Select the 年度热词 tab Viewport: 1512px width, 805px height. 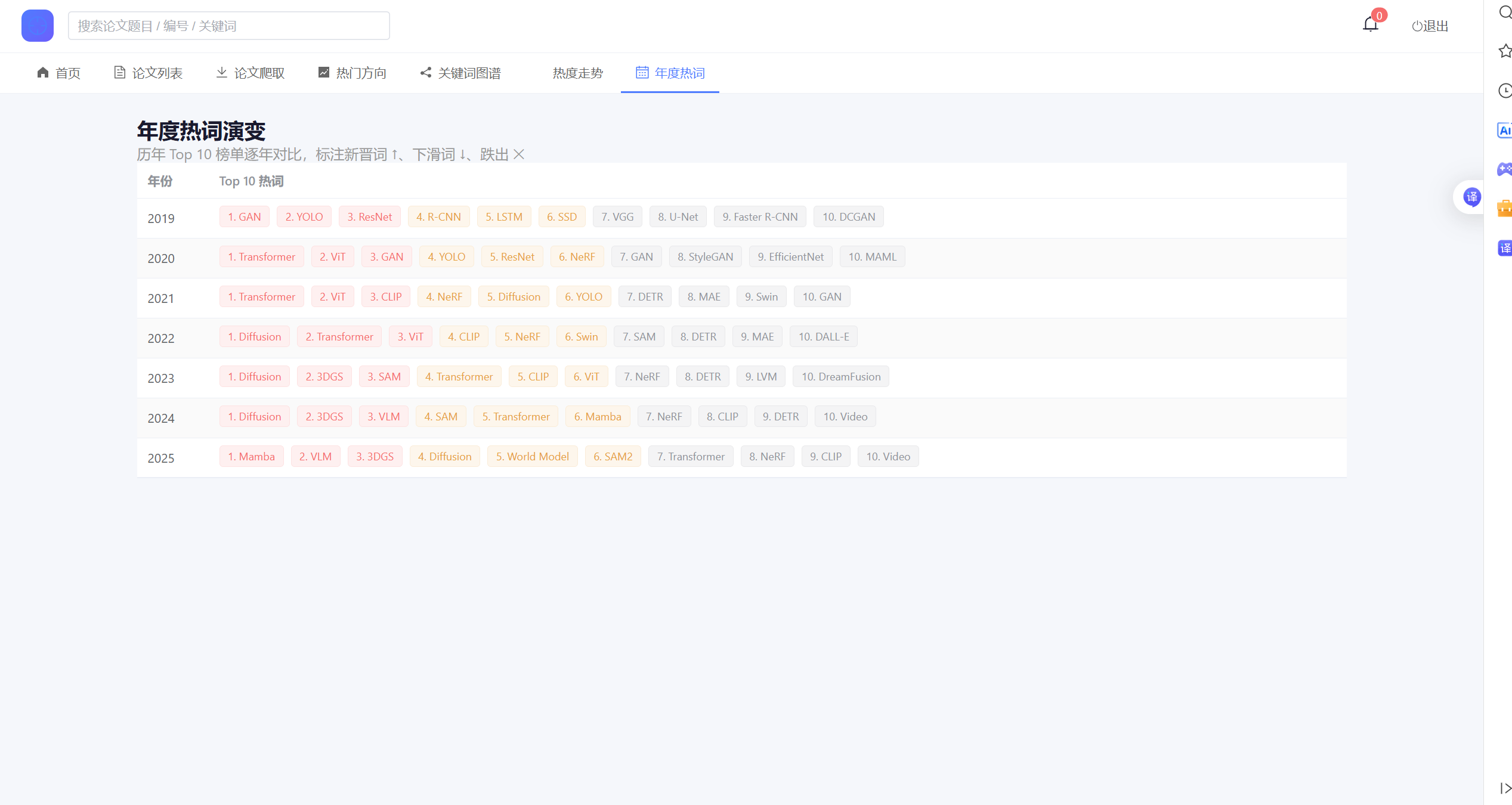coord(670,73)
